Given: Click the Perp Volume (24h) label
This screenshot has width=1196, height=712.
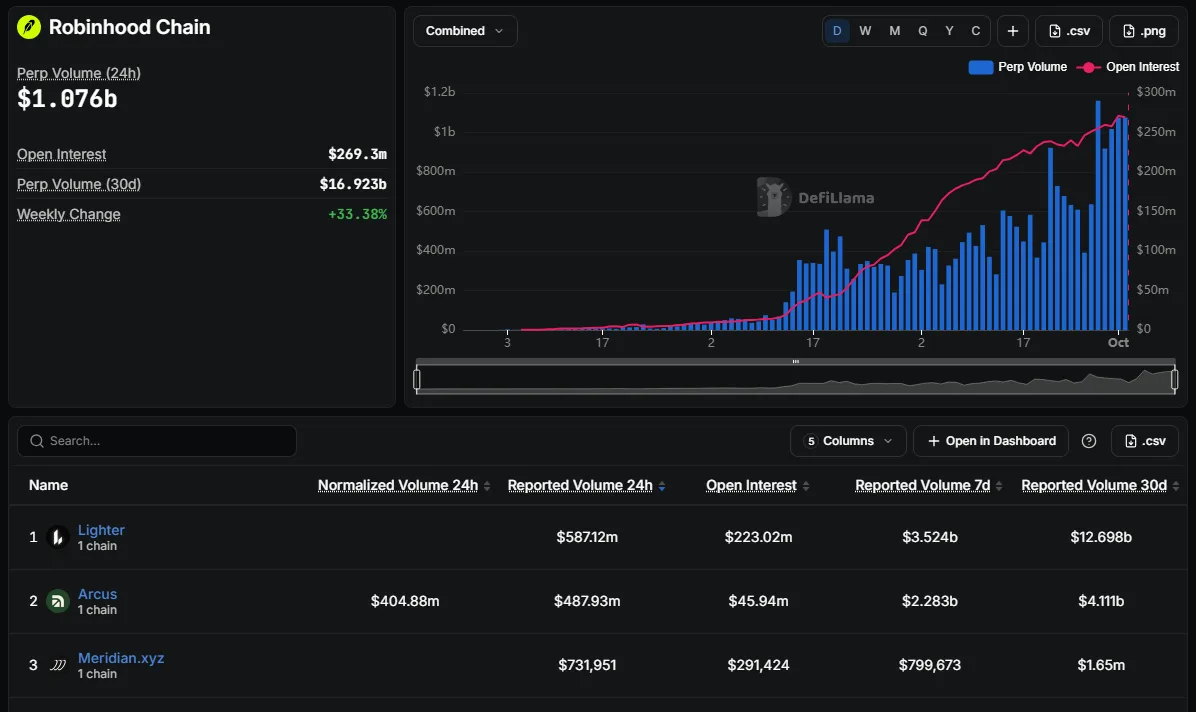Looking at the screenshot, I should click(x=79, y=73).
